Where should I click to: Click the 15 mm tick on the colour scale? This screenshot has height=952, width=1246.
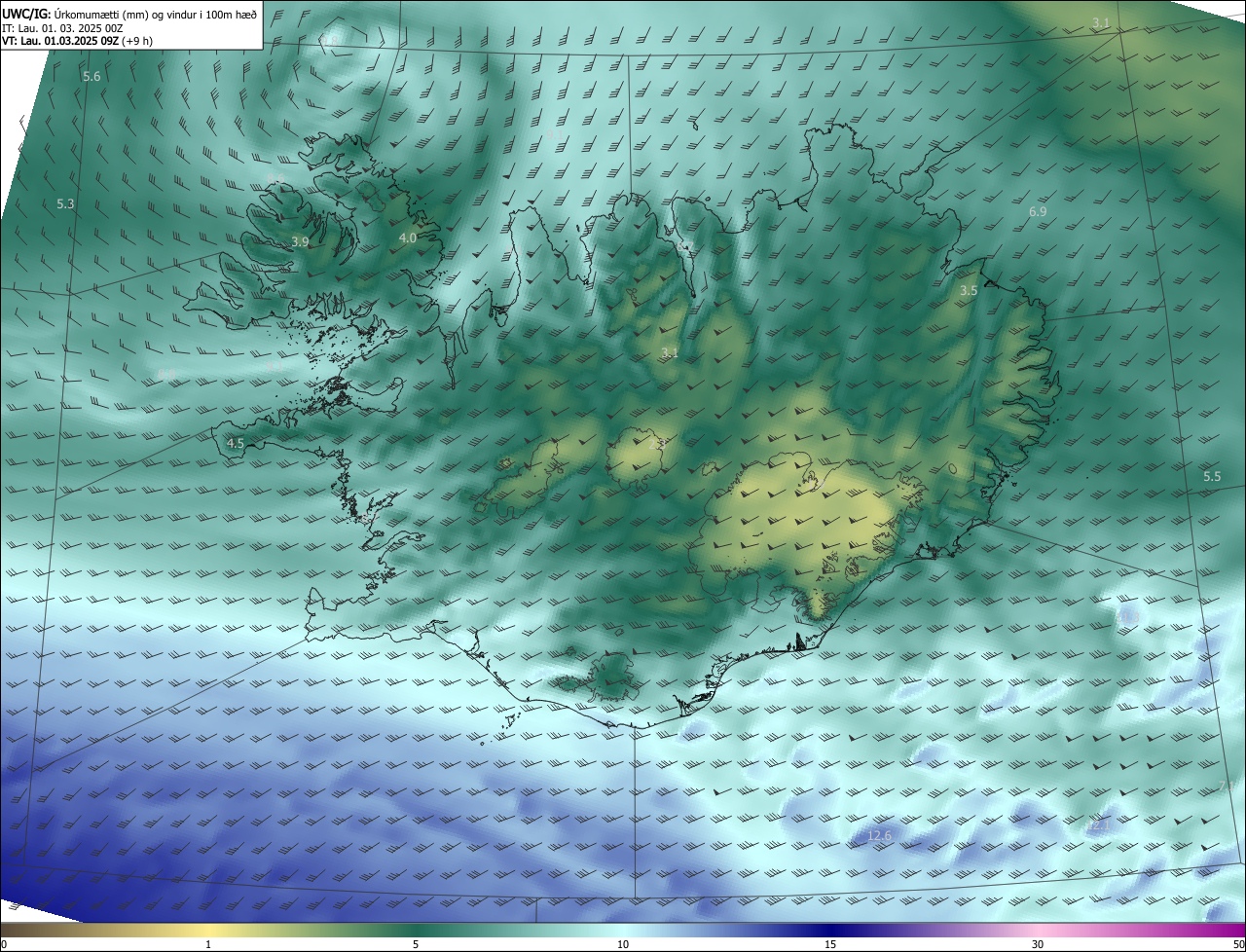(830, 944)
